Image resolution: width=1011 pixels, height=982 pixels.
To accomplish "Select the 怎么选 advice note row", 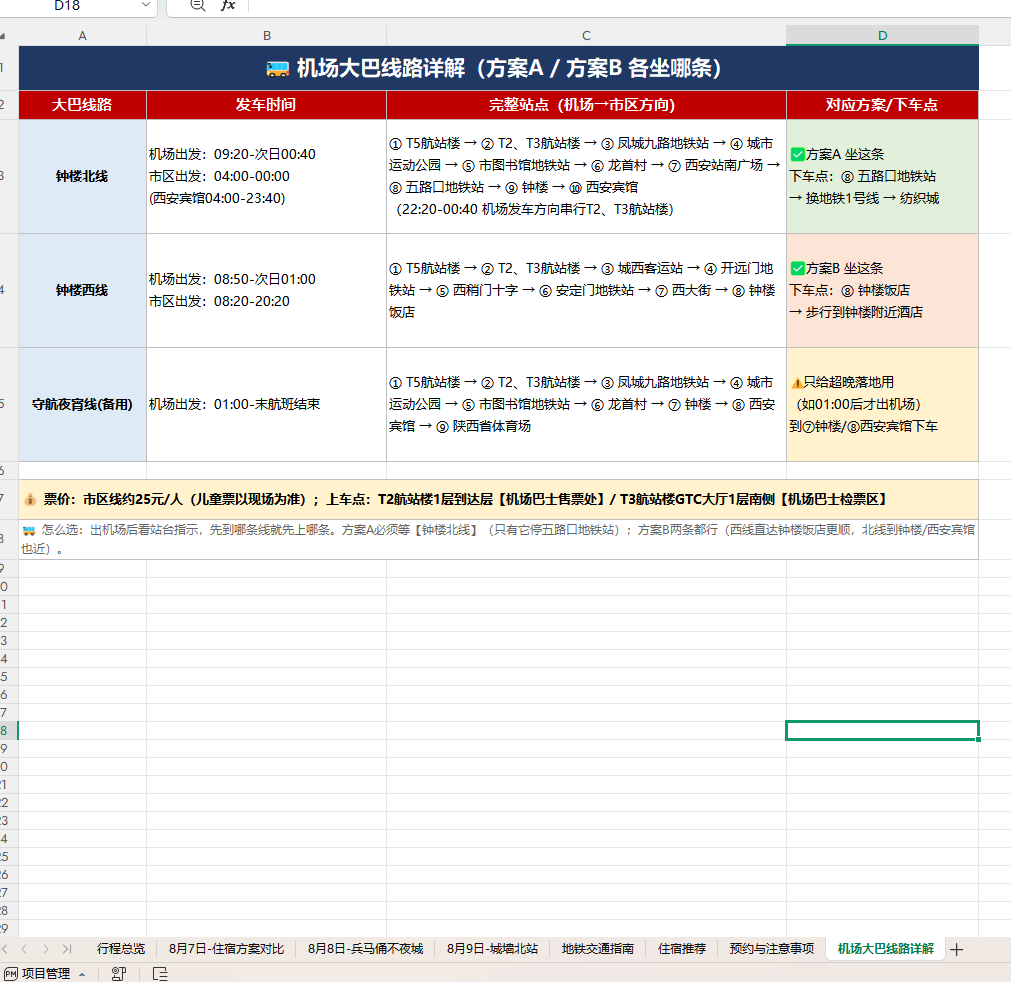I will (498, 539).
